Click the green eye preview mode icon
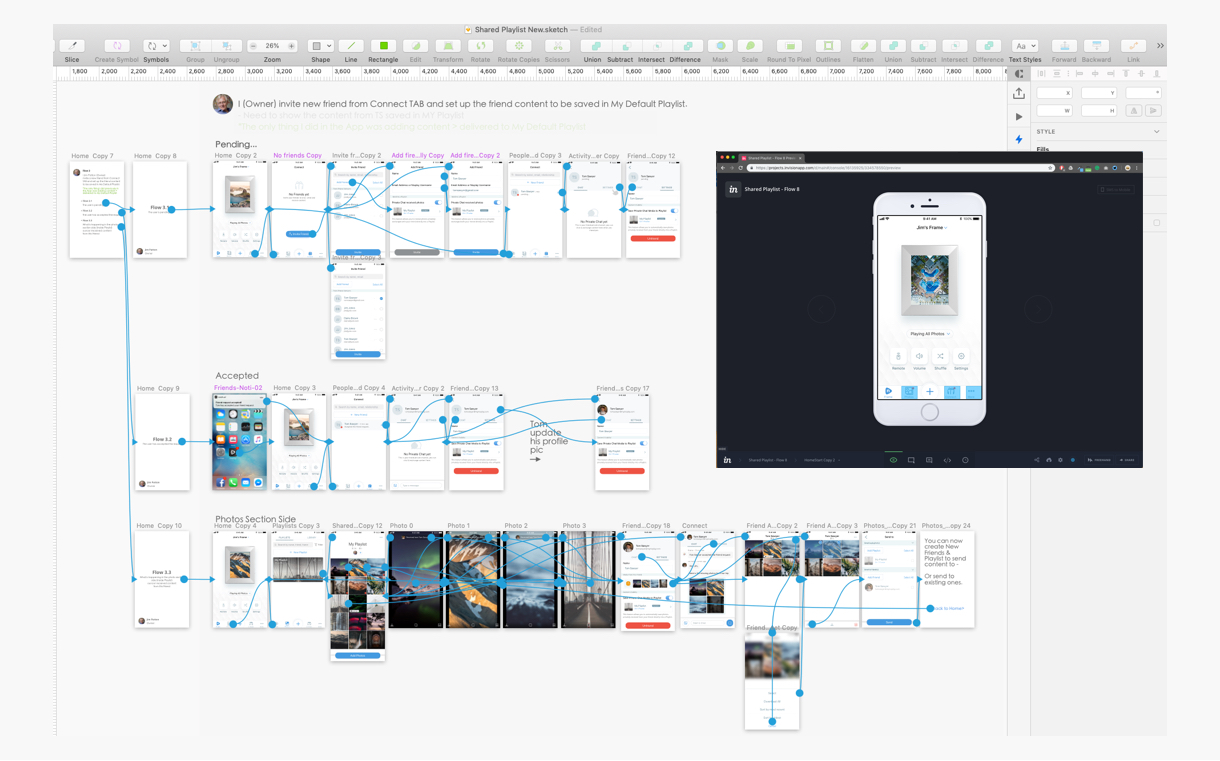Screen dimensions: 1220x761 [893, 460]
